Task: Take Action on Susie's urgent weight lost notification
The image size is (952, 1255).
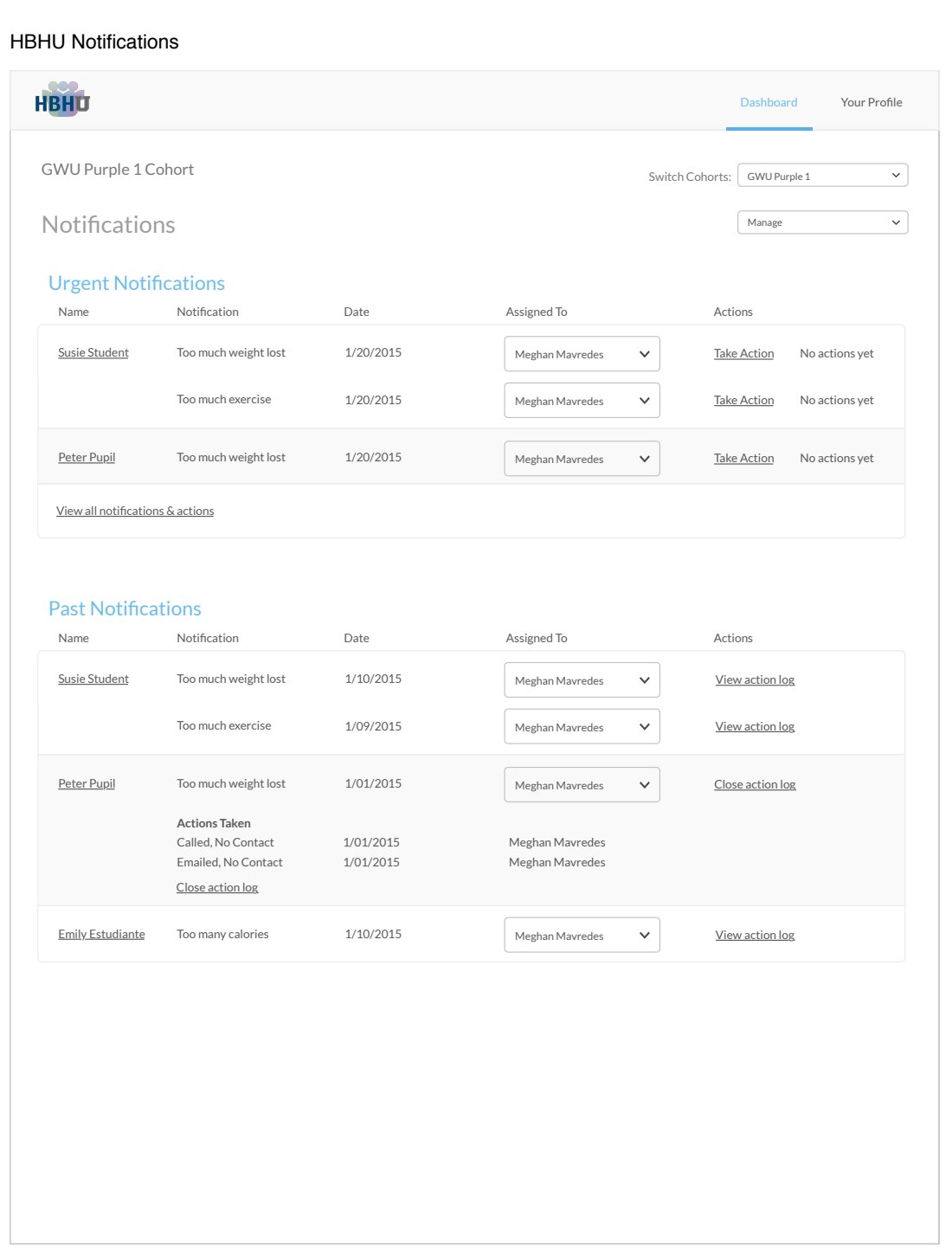Action: pyautogui.click(x=743, y=353)
